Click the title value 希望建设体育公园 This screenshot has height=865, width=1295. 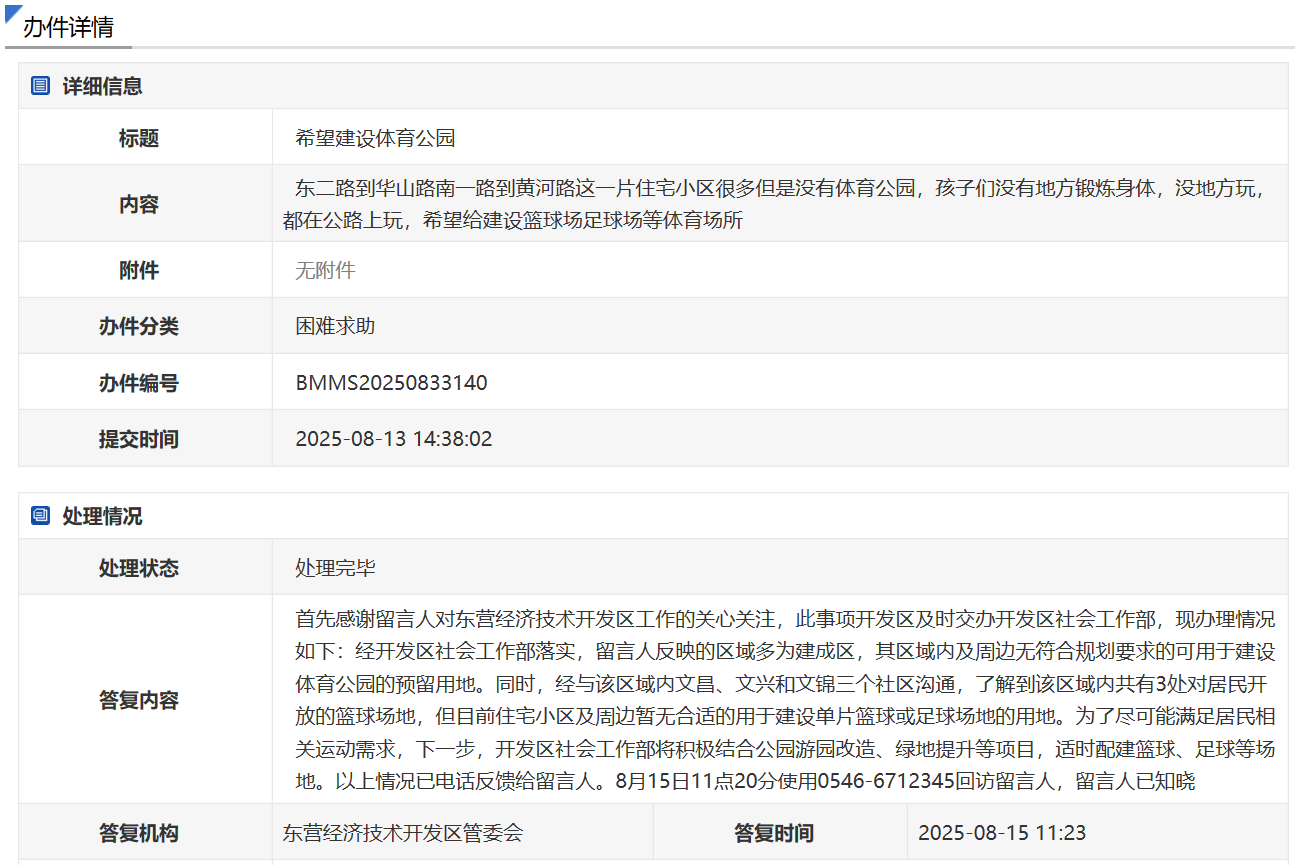[375, 138]
